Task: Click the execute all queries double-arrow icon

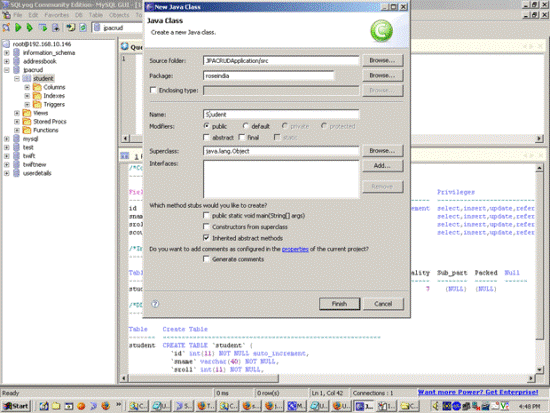Action: (x=30, y=27)
